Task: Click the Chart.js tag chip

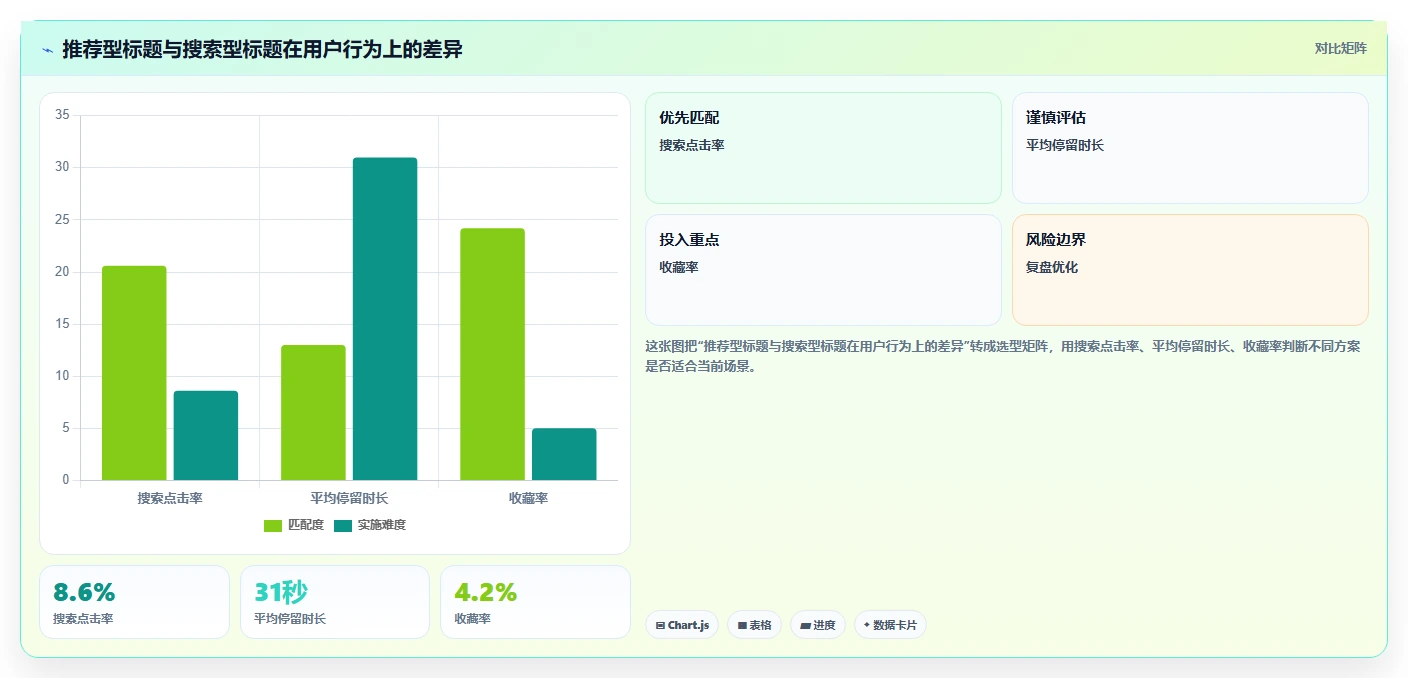Action: (x=682, y=625)
